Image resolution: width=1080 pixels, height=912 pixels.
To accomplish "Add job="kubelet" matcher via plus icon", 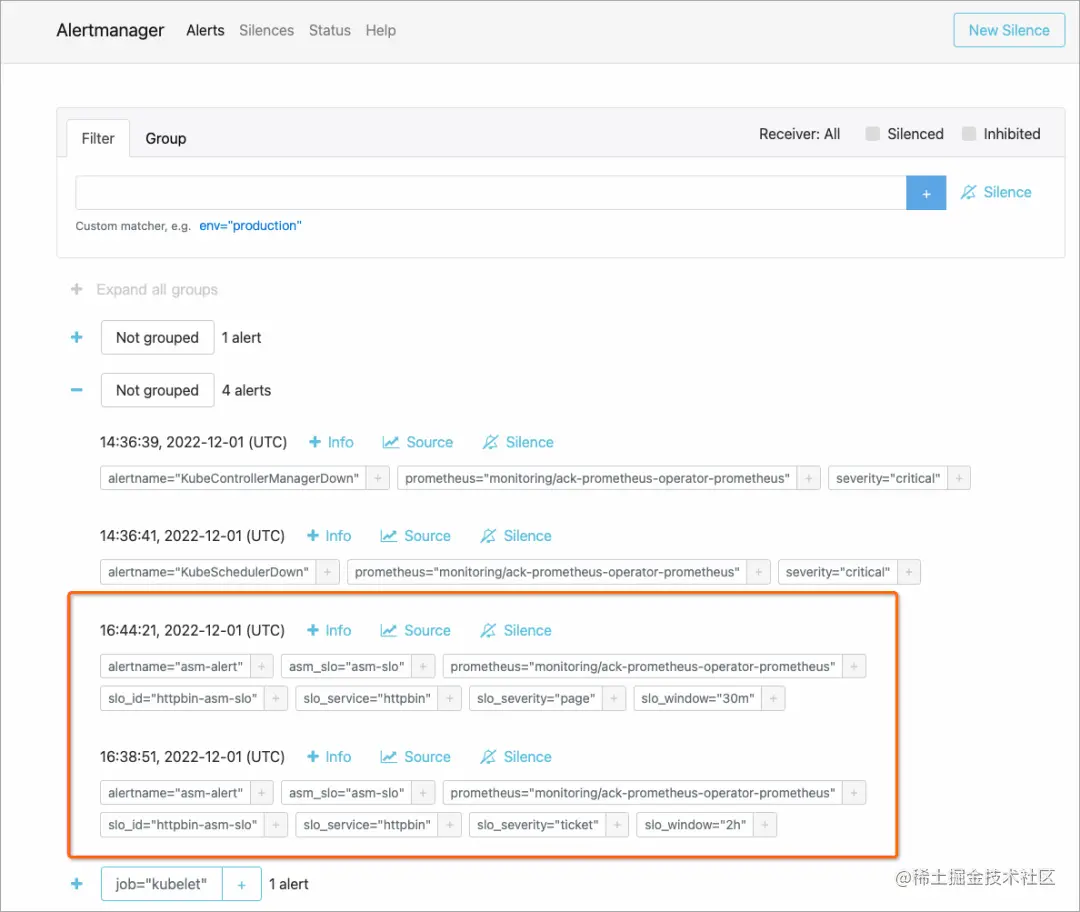I will (242, 884).
